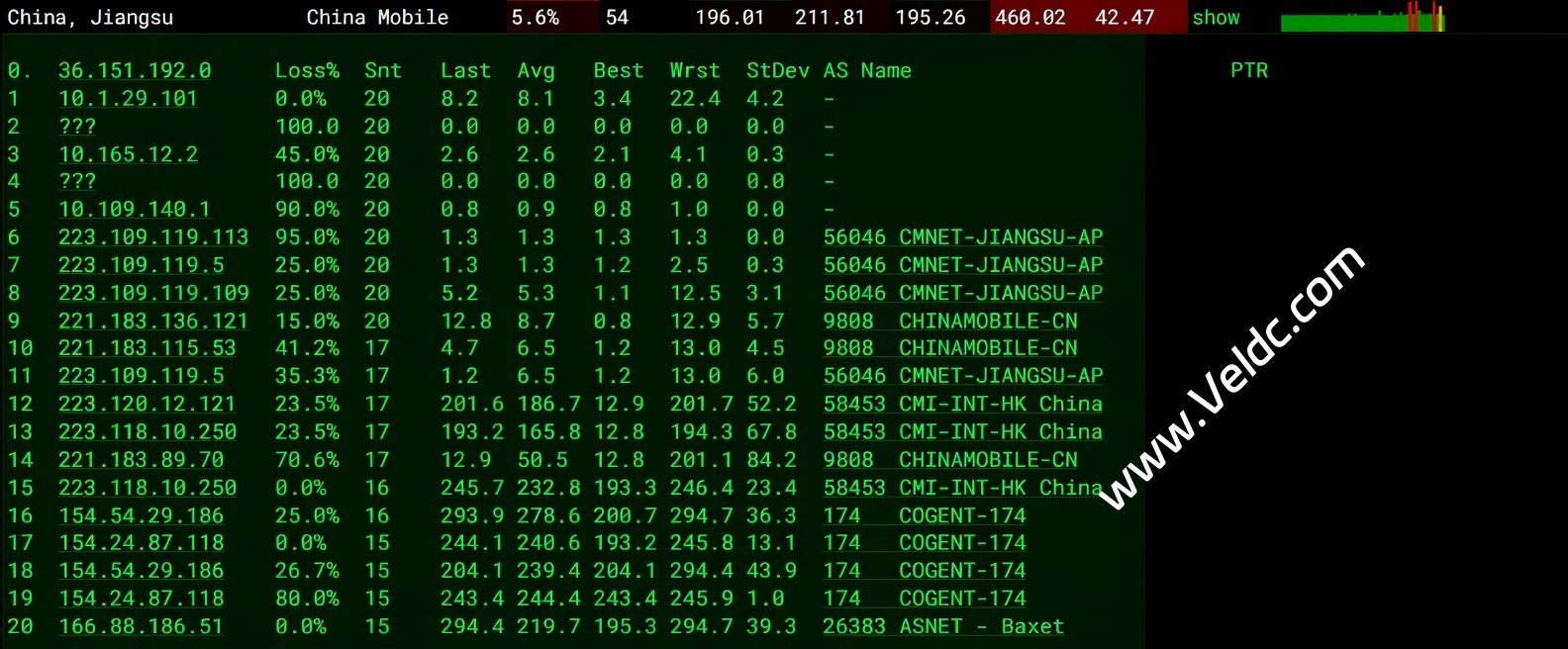Image resolution: width=1568 pixels, height=649 pixels.
Task: Open the 223.120.12.121 IP link
Action: coord(147,404)
